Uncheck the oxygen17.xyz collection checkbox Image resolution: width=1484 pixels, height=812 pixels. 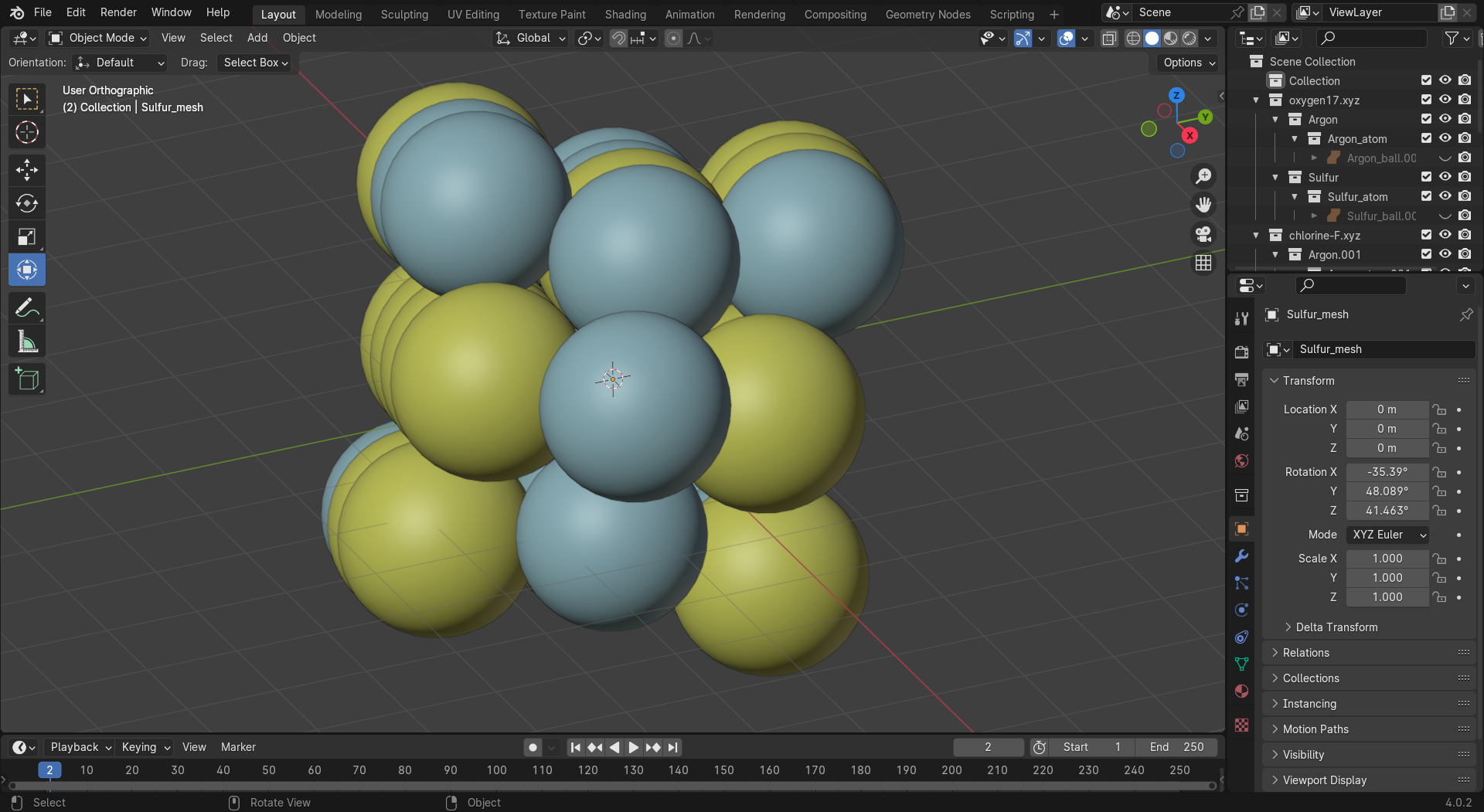pos(1426,100)
